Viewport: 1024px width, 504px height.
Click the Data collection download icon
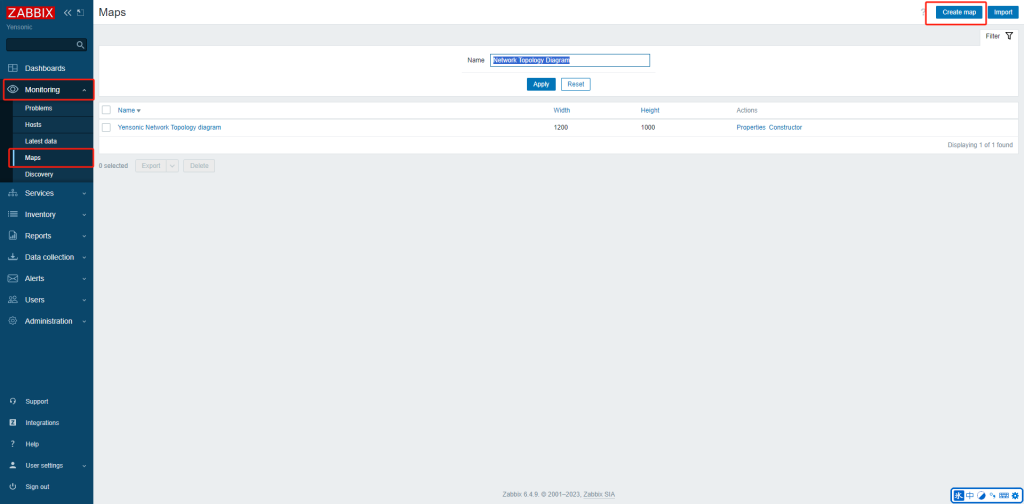(12, 257)
